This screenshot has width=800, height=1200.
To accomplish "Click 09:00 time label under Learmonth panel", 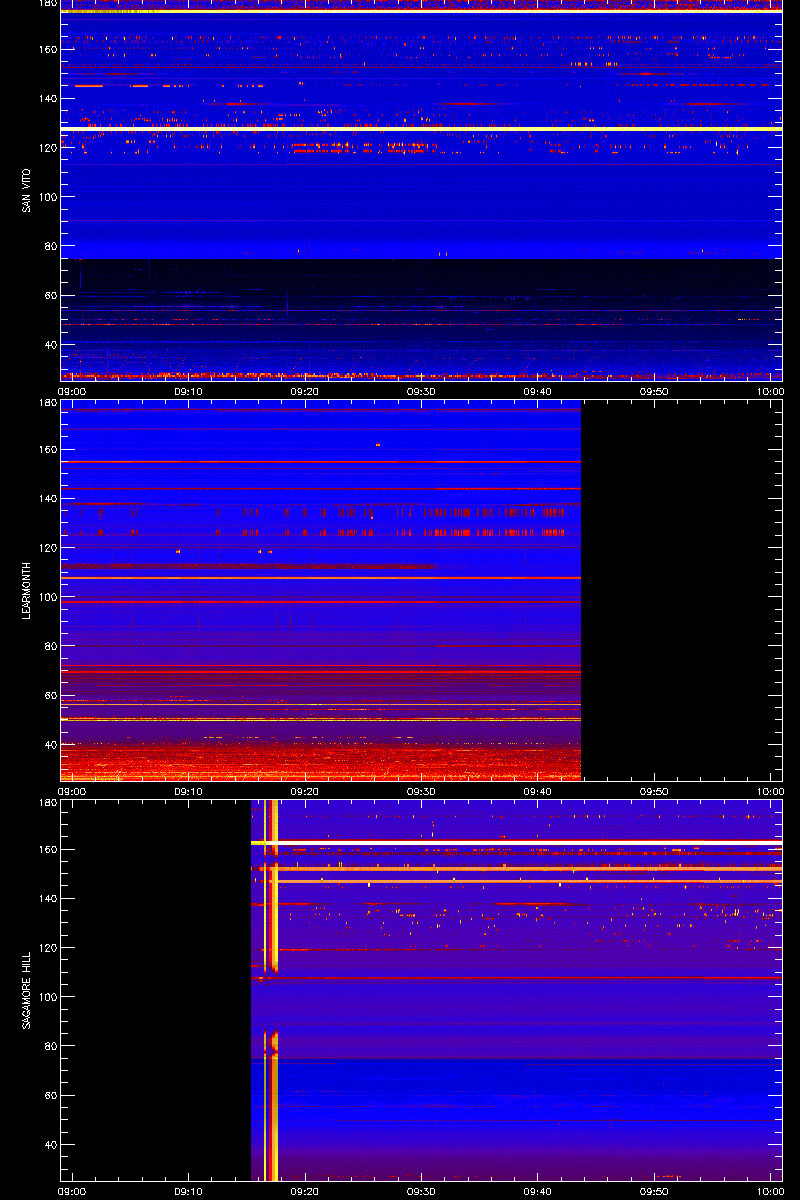I will tap(73, 792).
